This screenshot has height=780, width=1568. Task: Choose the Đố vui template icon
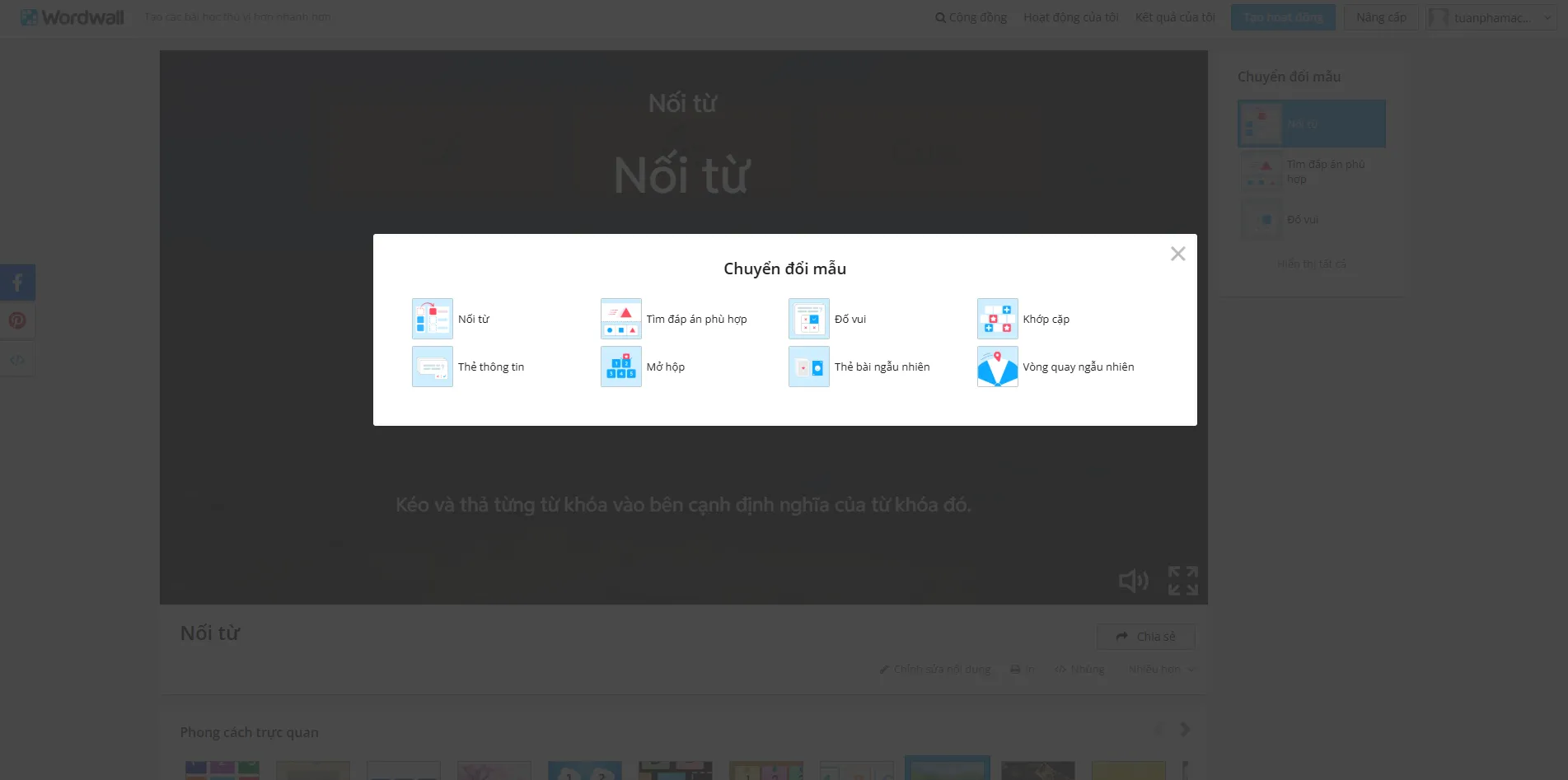pyautogui.click(x=808, y=319)
